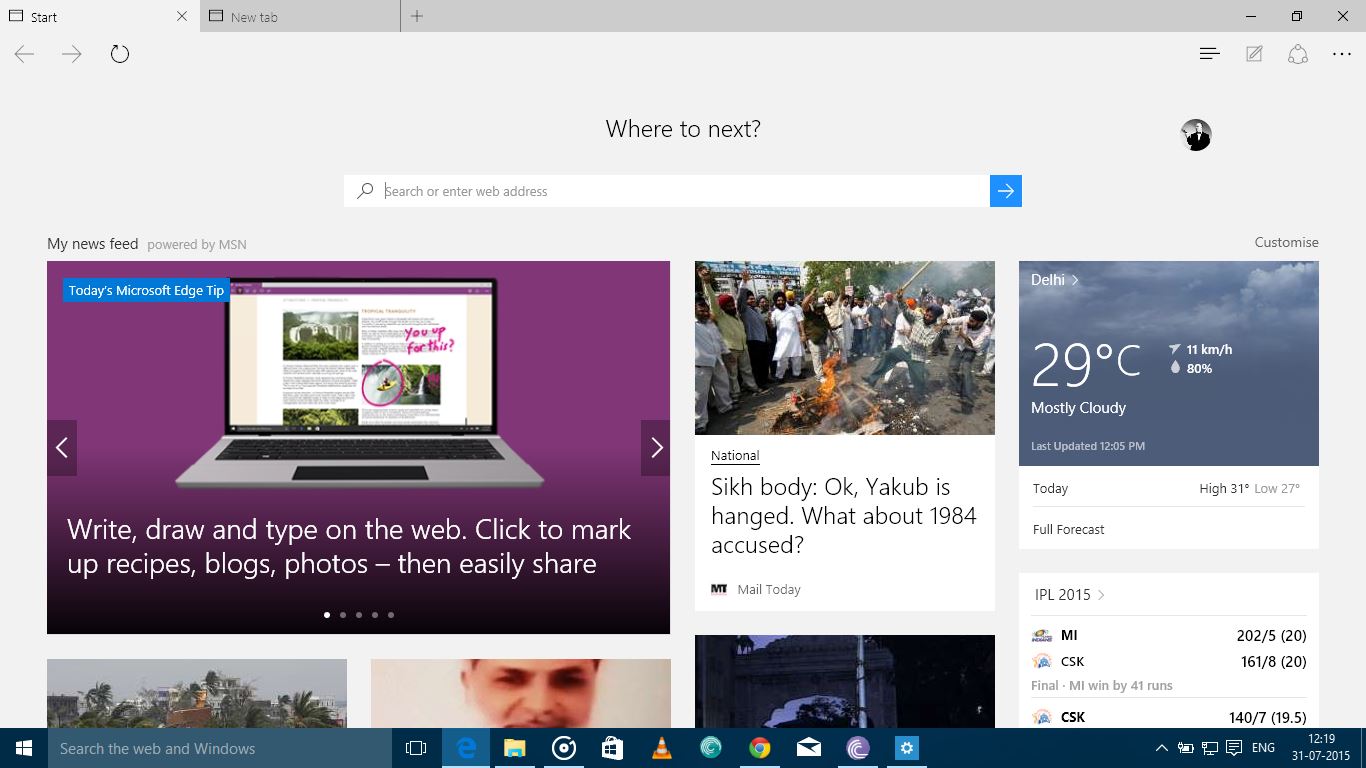Select the third carousel position dot
The width and height of the screenshot is (1366, 768).
[359, 614]
